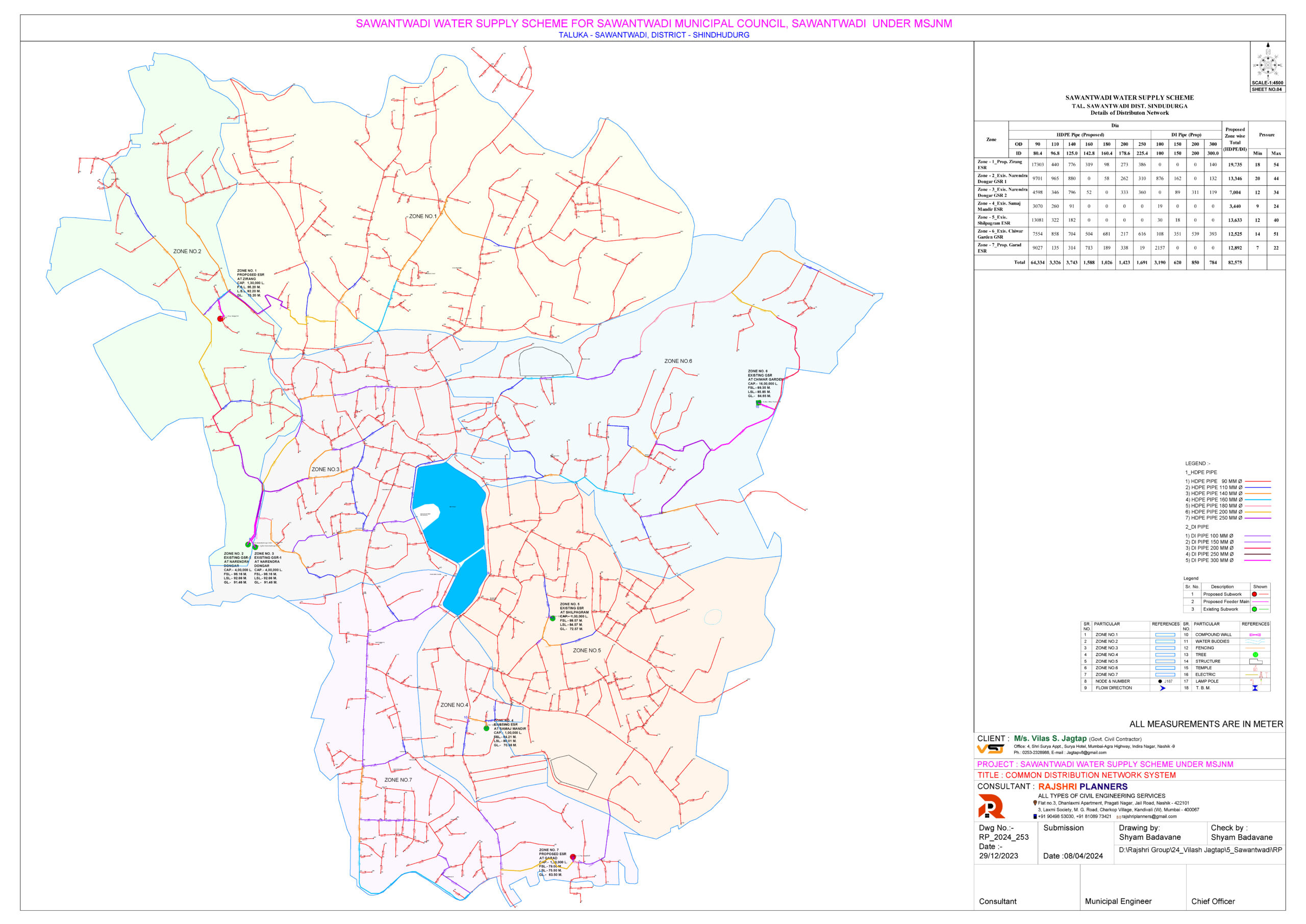Click the DI PIPE 300 MM magenta line sample
The width and height of the screenshot is (1306, 924).
[x=1257, y=560]
